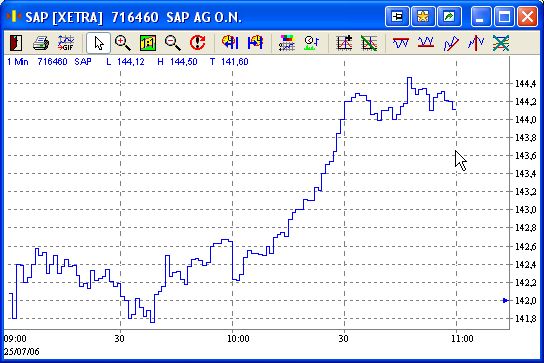Click the right-arrow time period icon

[255, 43]
